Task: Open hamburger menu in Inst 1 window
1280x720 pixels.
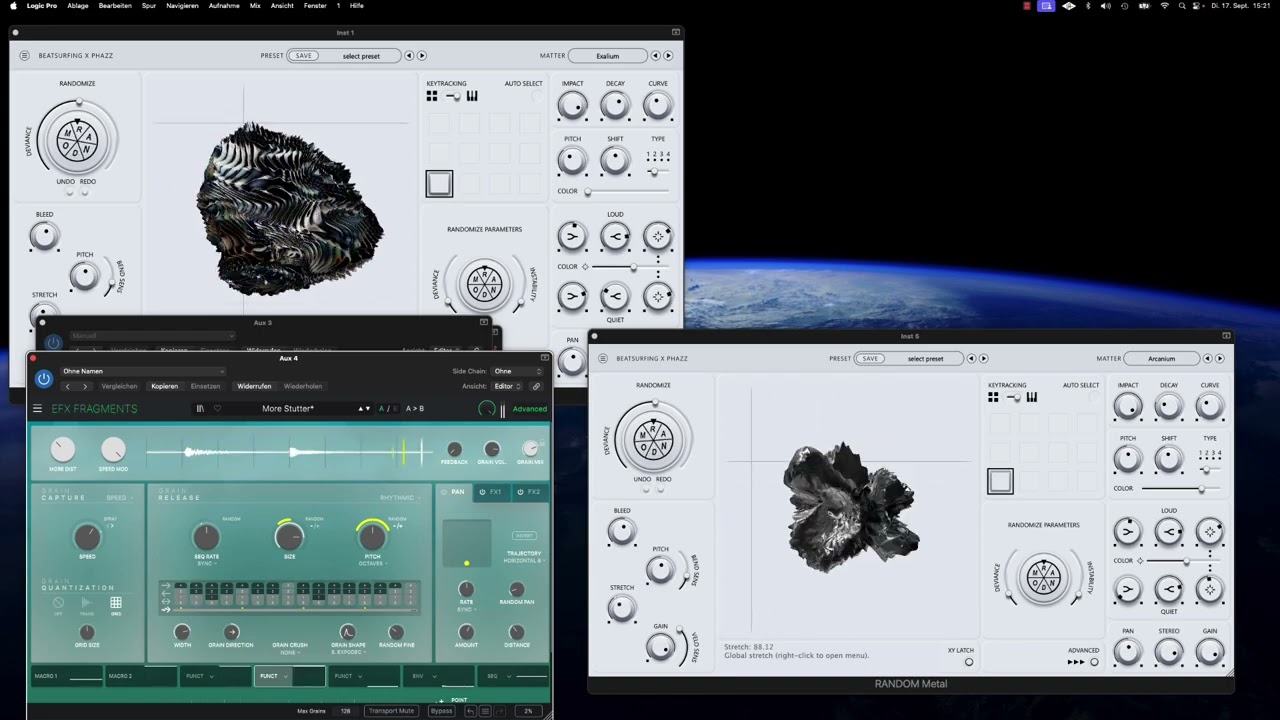Action: 24,56
